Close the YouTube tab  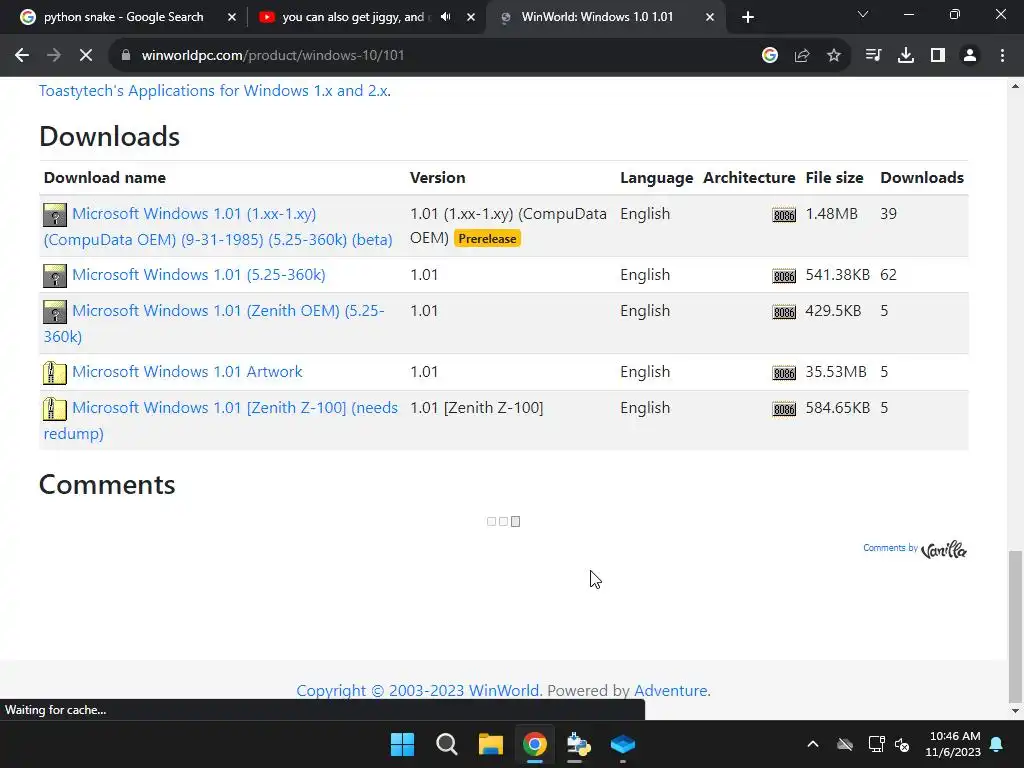(471, 17)
